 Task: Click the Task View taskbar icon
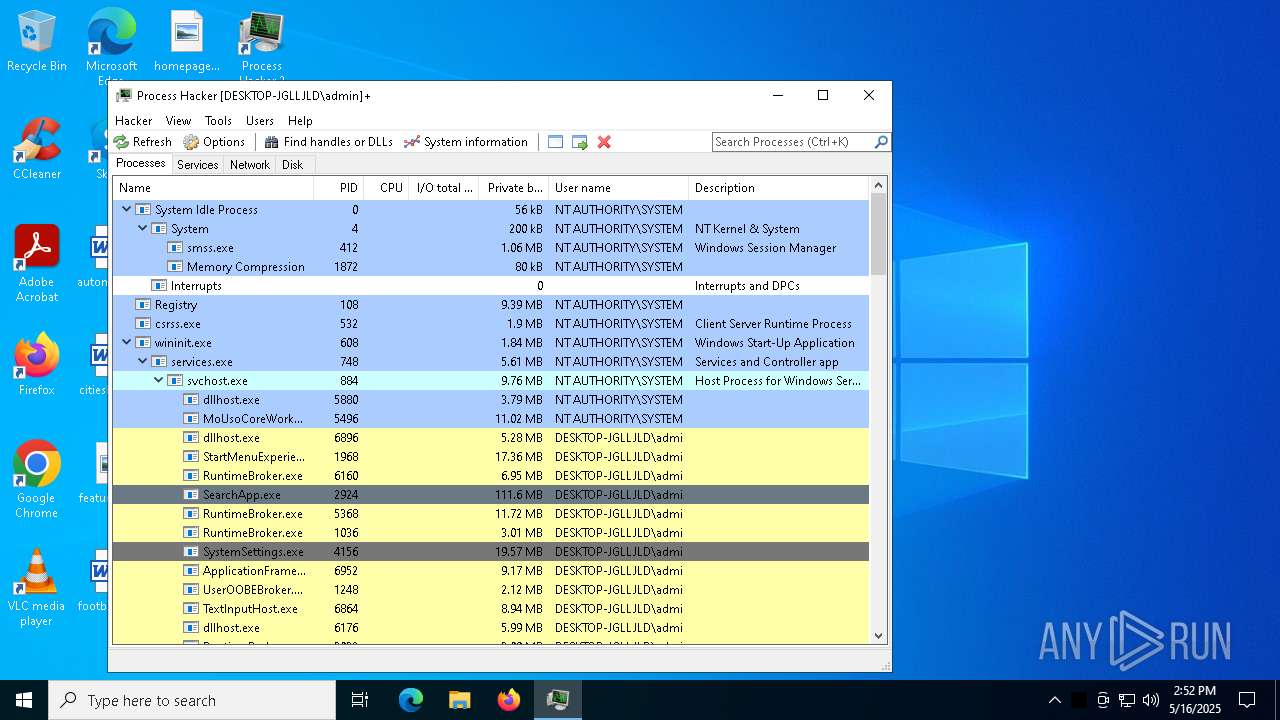[360, 700]
